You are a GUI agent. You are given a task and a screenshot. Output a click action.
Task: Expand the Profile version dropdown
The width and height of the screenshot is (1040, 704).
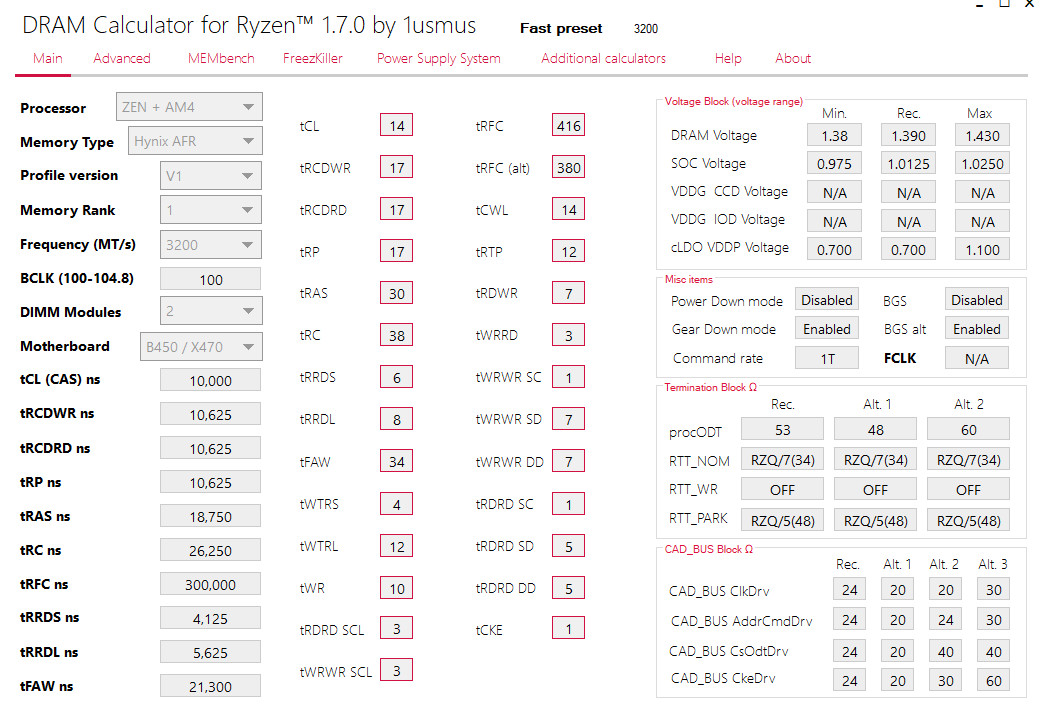pos(211,176)
